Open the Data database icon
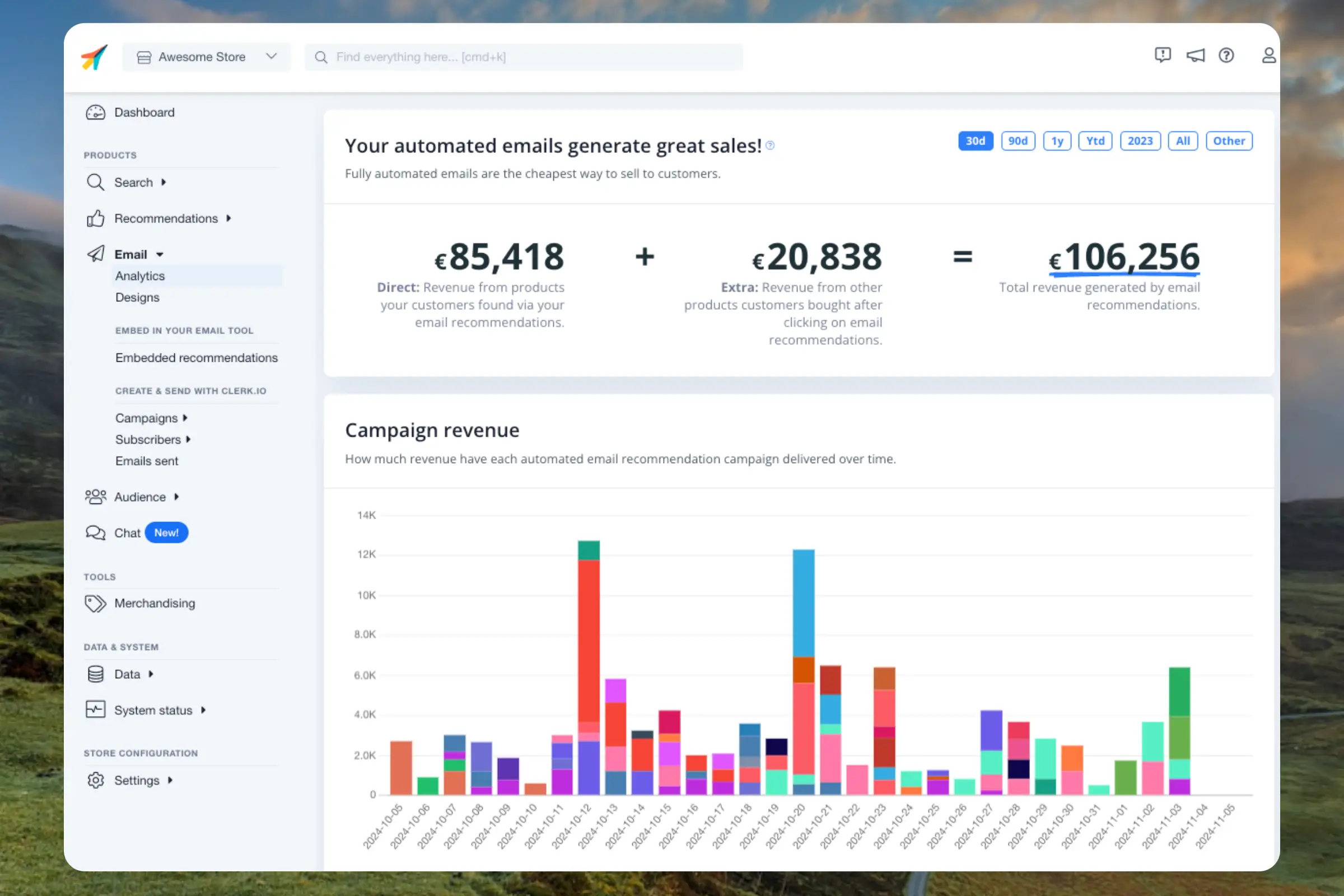Image resolution: width=1344 pixels, height=896 pixels. pos(95,674)
